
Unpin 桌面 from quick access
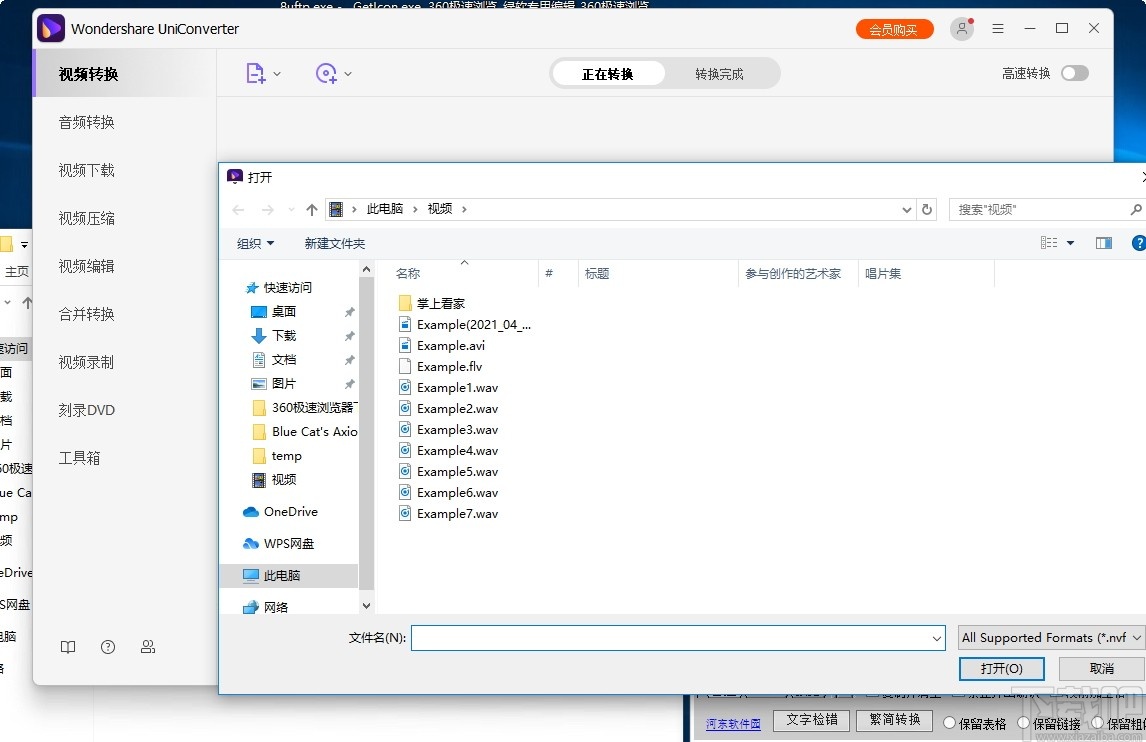pos(348,311)
